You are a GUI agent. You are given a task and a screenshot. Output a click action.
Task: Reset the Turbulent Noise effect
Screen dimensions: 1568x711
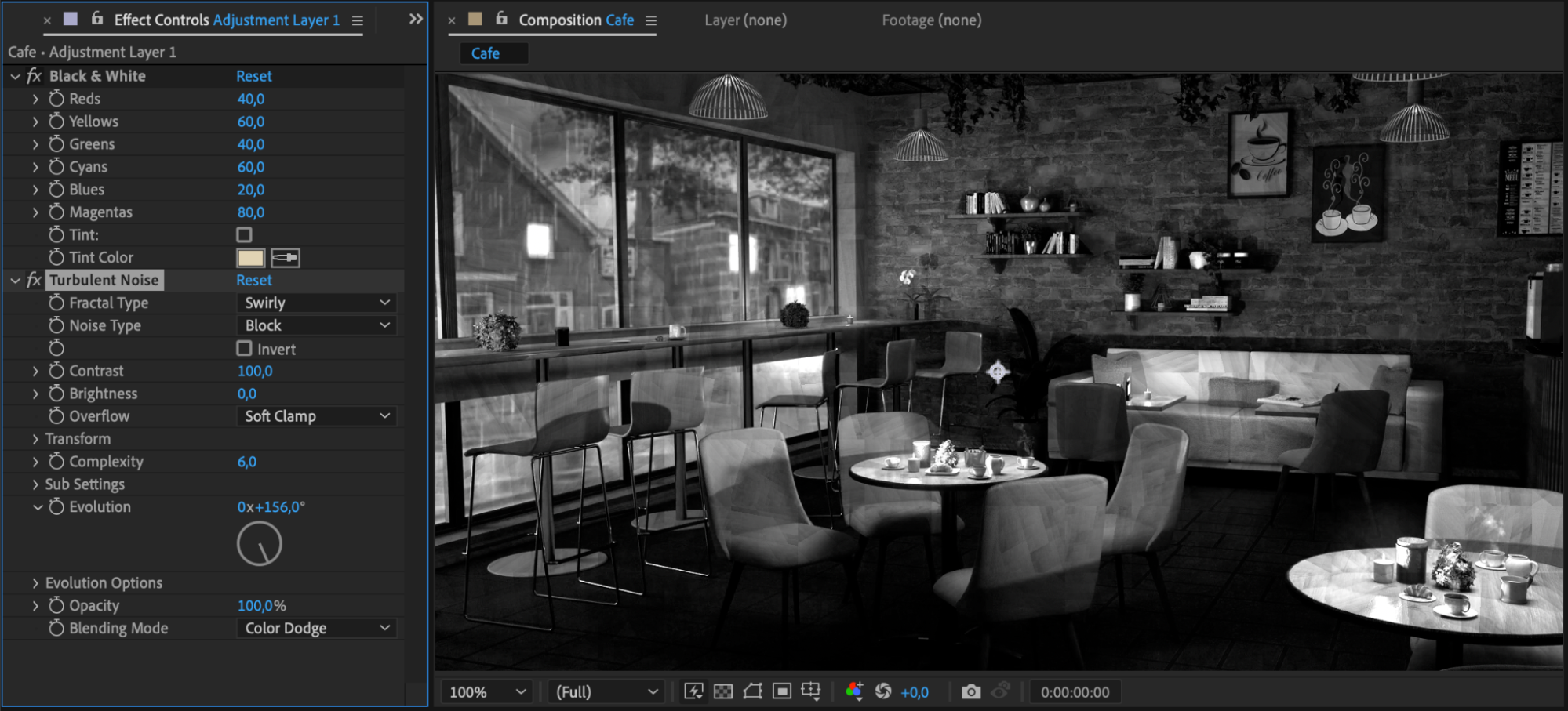pos(254,281)
